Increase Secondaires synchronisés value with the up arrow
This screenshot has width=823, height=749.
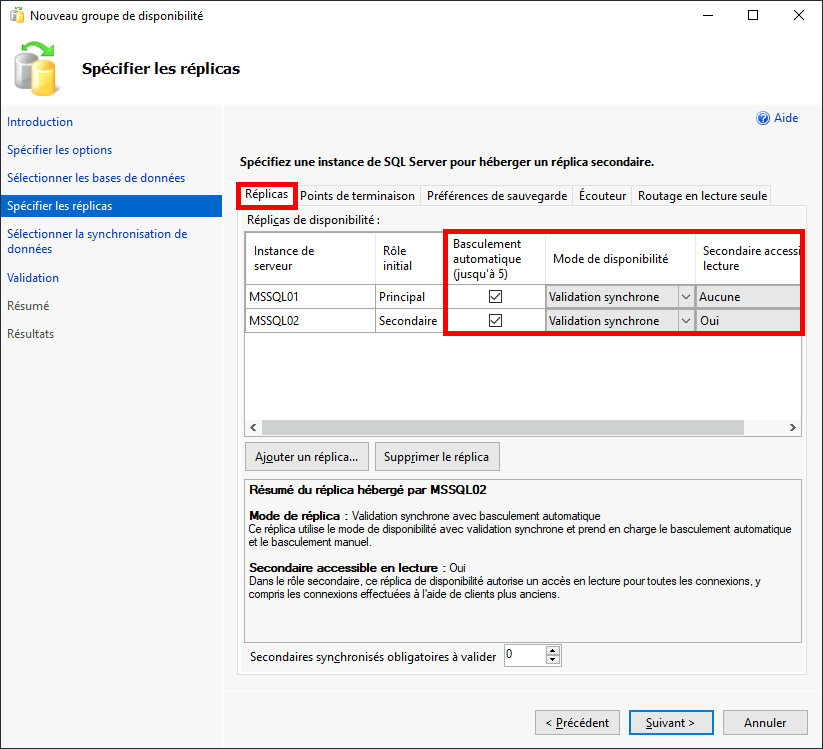click(x=552, y=650)
